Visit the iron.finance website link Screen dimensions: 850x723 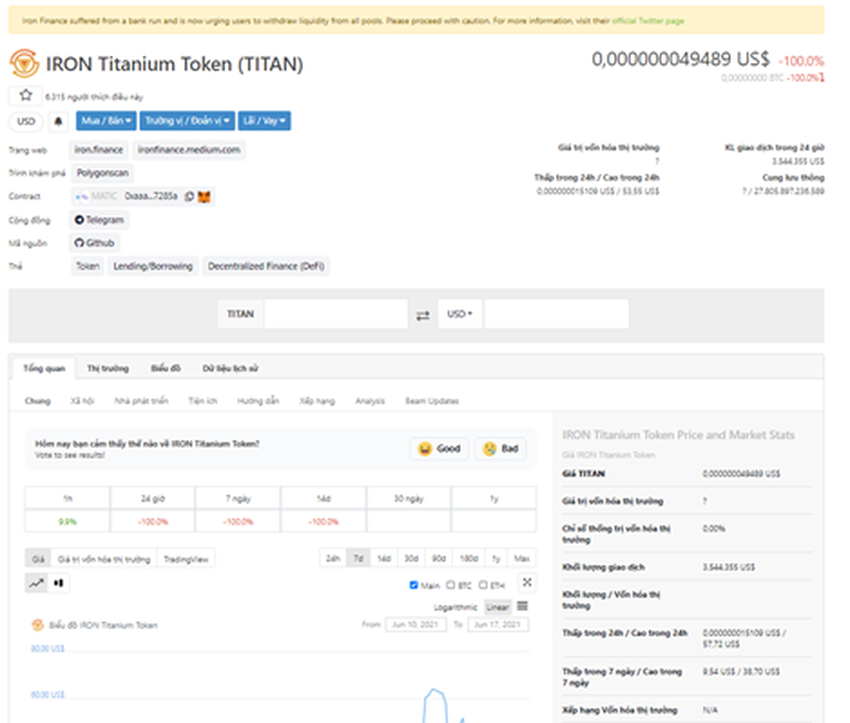click(99, 150)
